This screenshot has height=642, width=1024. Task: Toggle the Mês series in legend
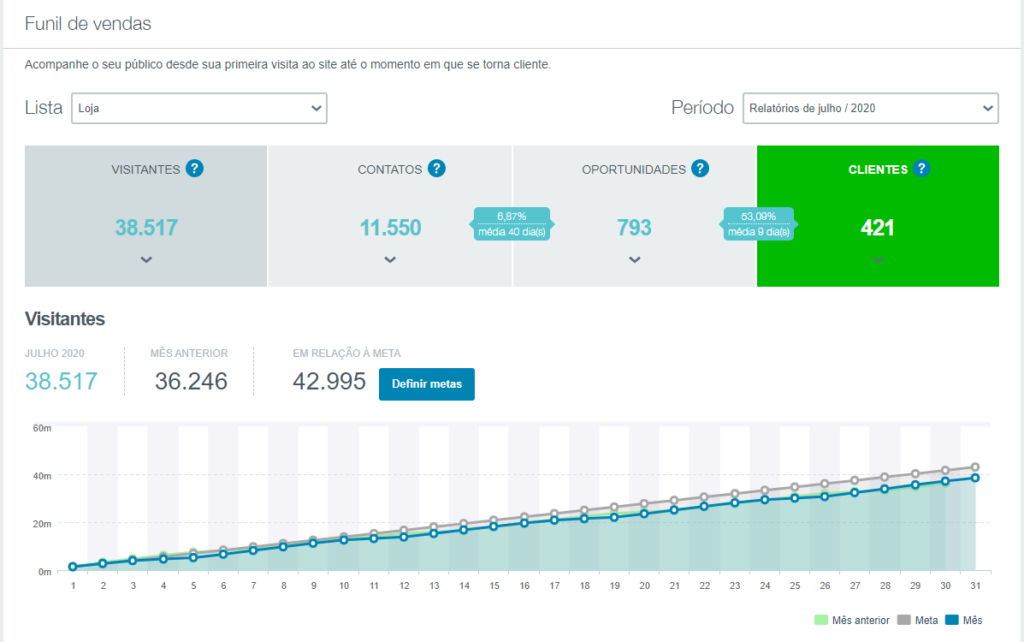(x=953, y=620)
